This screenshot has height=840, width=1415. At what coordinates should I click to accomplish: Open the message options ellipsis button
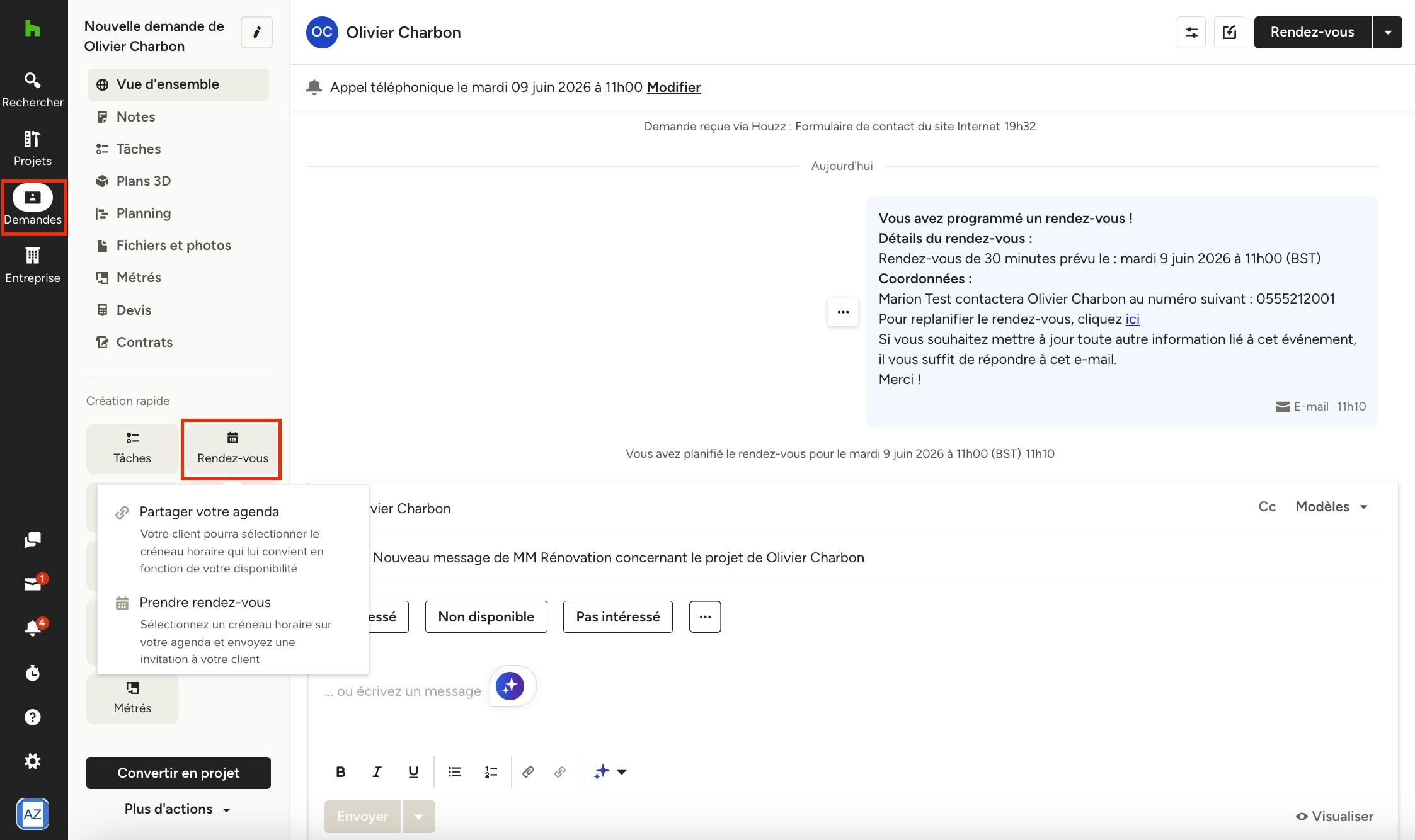pyautogui.click(x=843, y=312)
